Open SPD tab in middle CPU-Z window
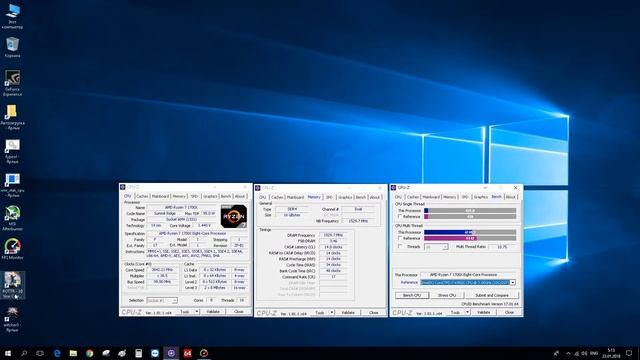 (329, 197)
